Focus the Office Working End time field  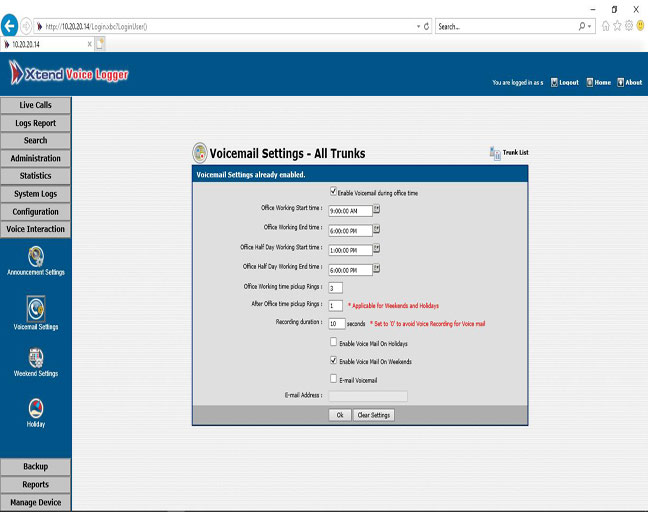coord(350,231)
